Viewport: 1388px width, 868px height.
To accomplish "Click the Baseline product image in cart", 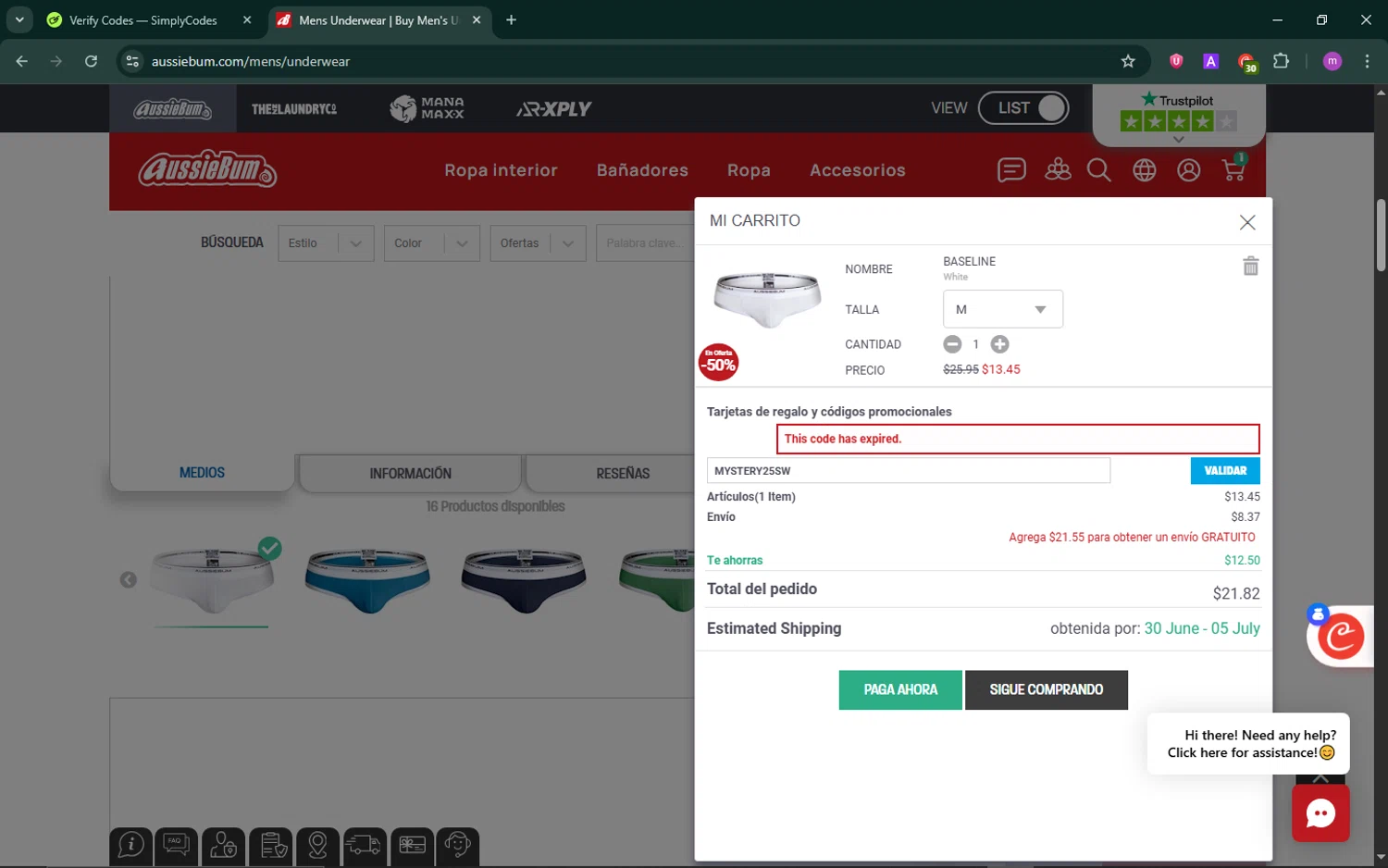I will click(767, 300).
